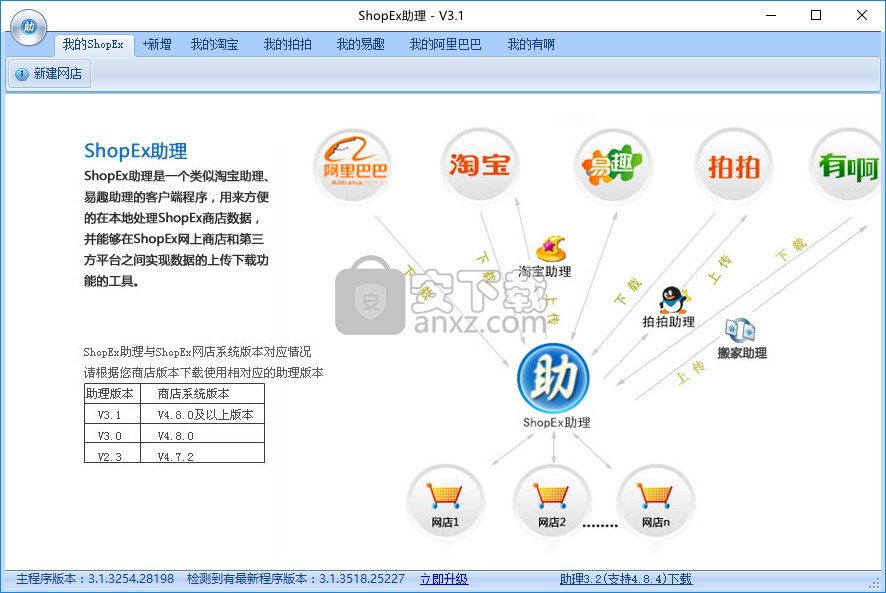Click the 拍拍 circle icon
This screenshot has height=593, width=886.
pyautogui.click(x=734, y=165)
